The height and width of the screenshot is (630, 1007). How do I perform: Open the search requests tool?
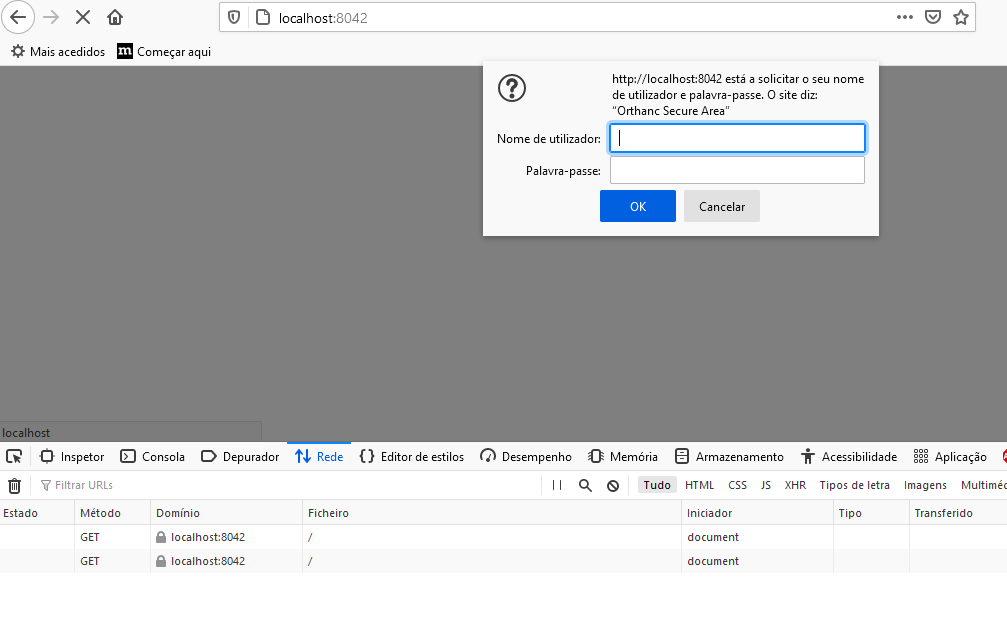(583, 484)
